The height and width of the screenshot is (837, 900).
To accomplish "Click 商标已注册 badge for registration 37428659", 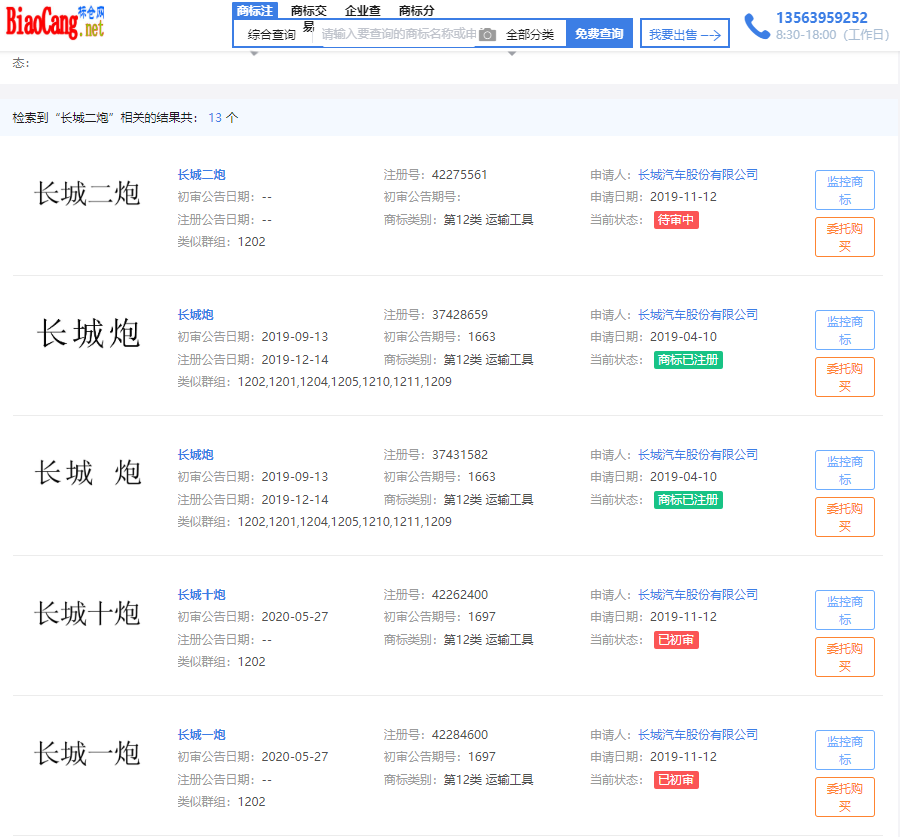I will (x=688, y=360).
